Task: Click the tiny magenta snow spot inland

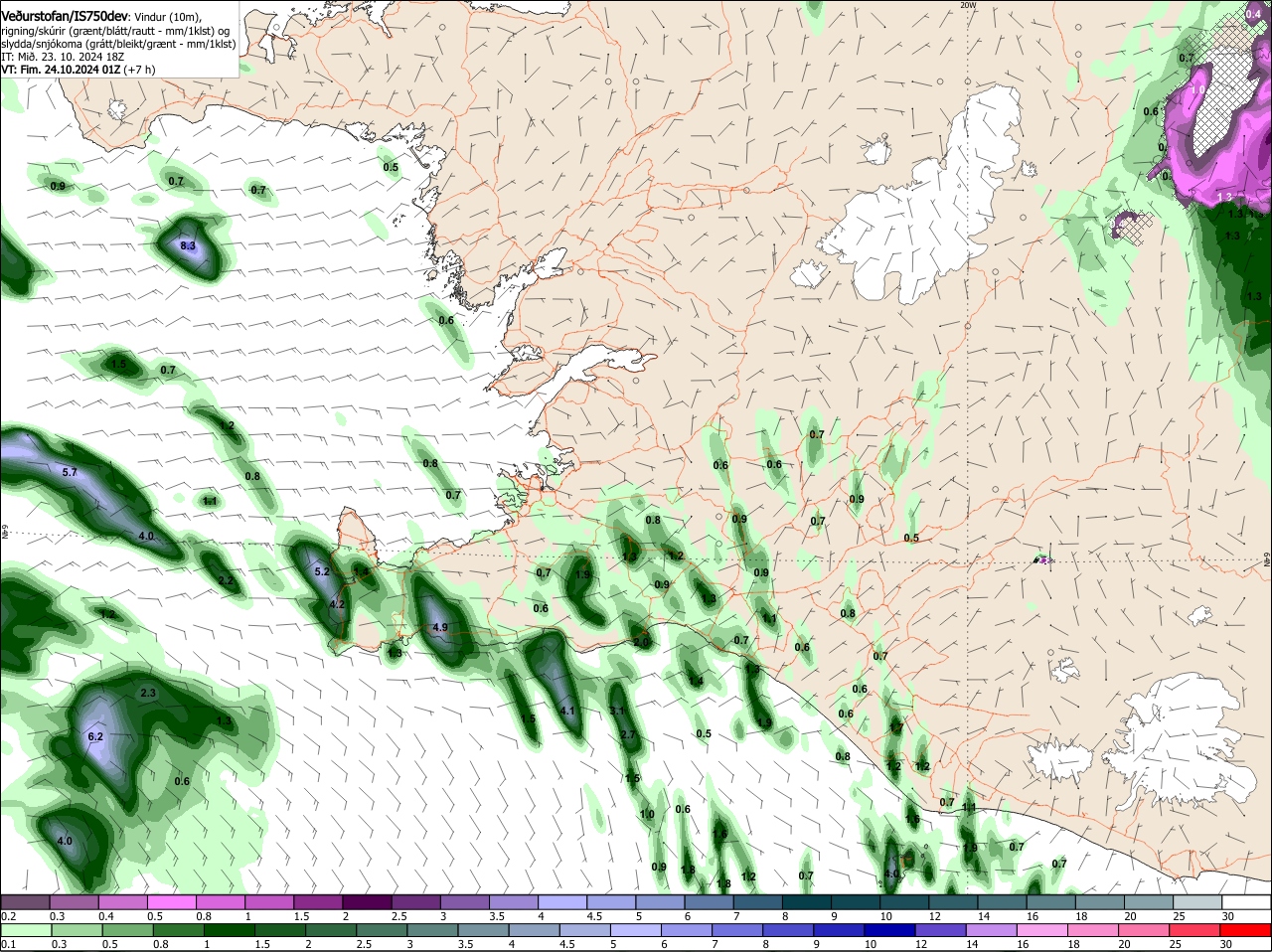Action: (1042, 560)
